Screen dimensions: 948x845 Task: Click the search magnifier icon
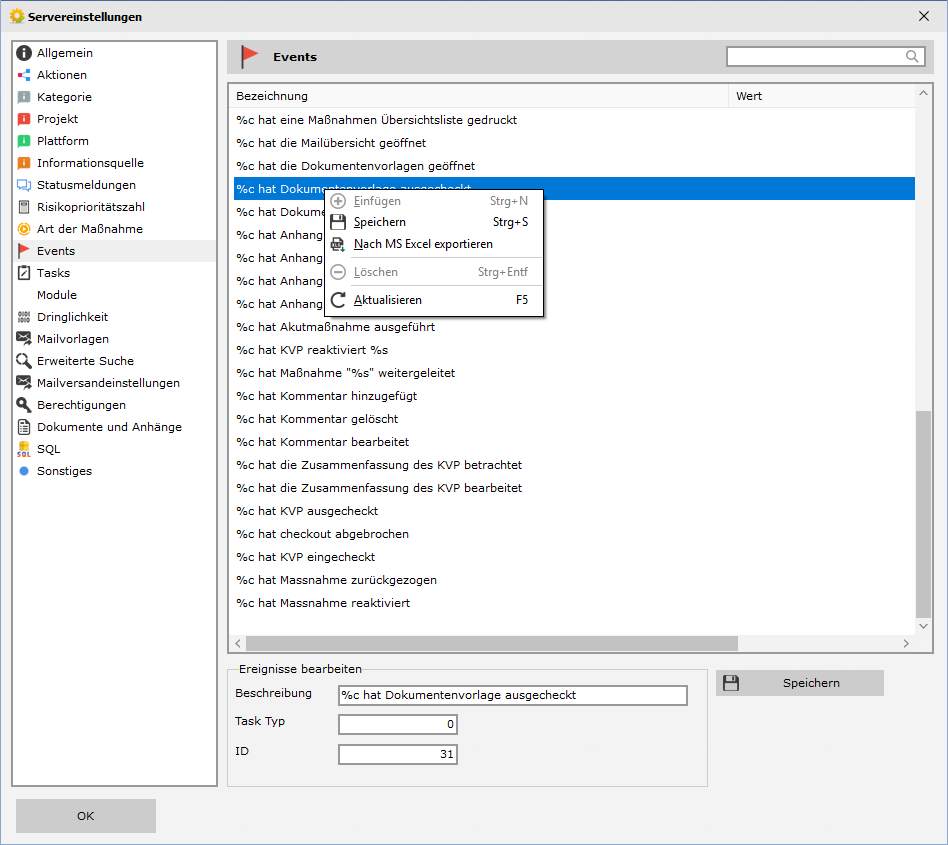[x=912, y=57]
